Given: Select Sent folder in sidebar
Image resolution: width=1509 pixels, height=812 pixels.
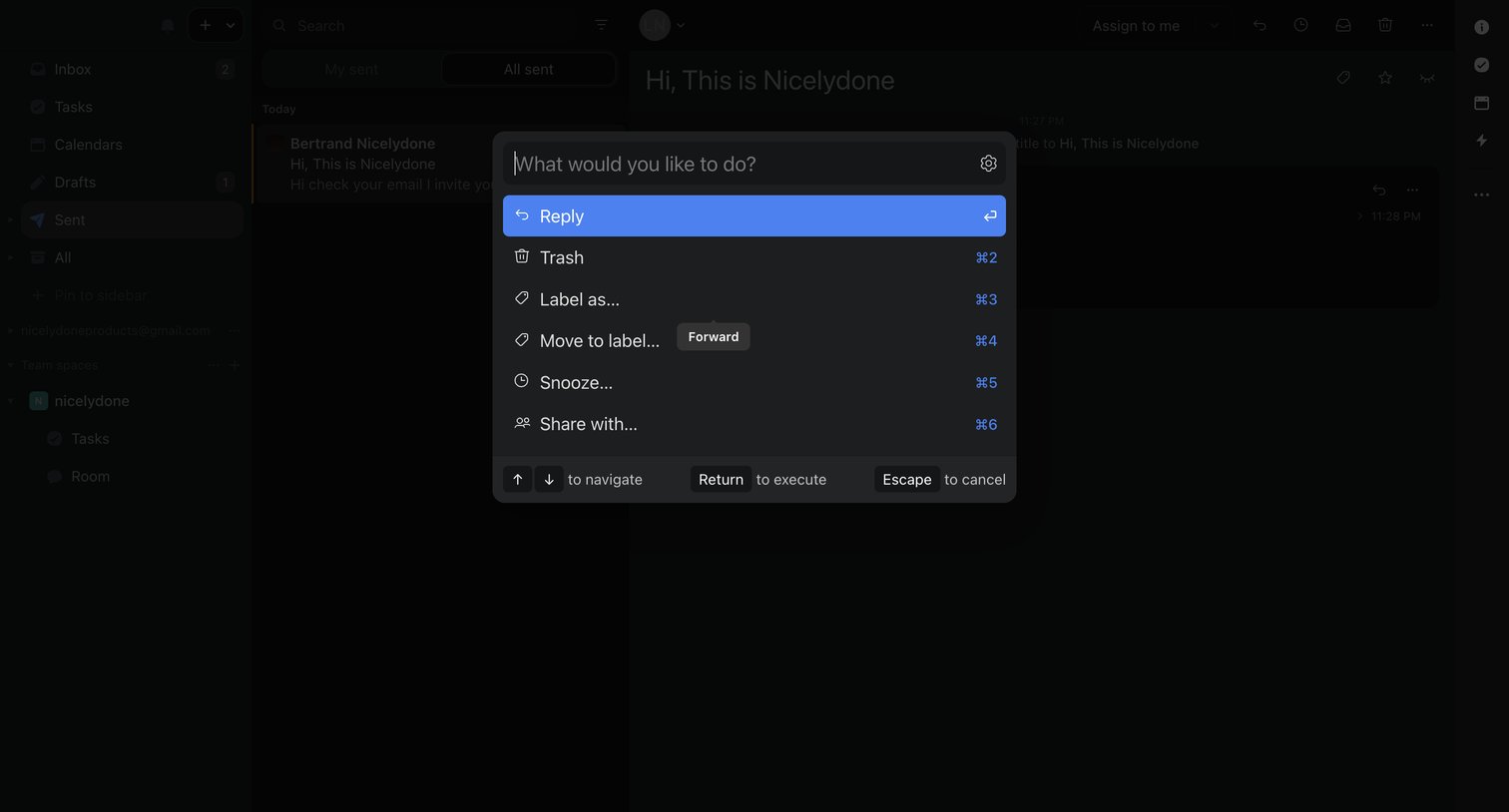Looking at the screenshot, I should [132, 219].
